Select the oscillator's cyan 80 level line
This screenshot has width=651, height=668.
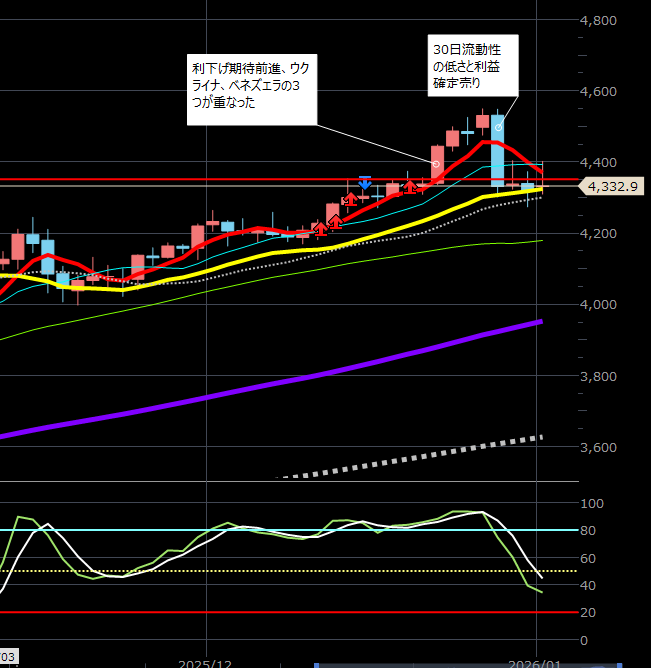250,530
